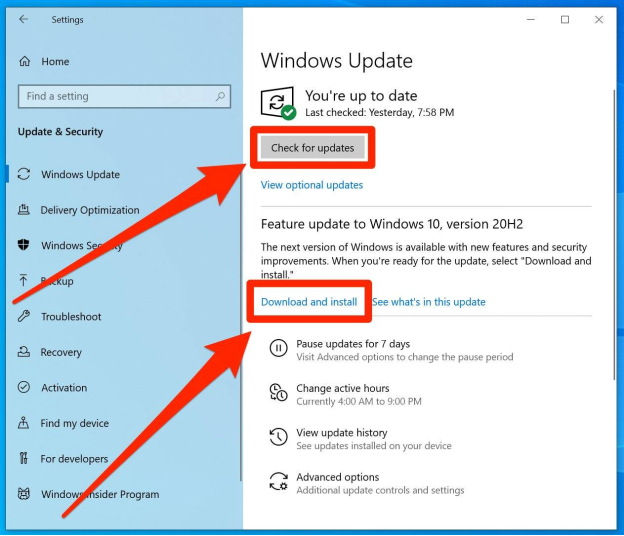Open View update history
Viewport: 624px width, 536px height.
point(341,433)
